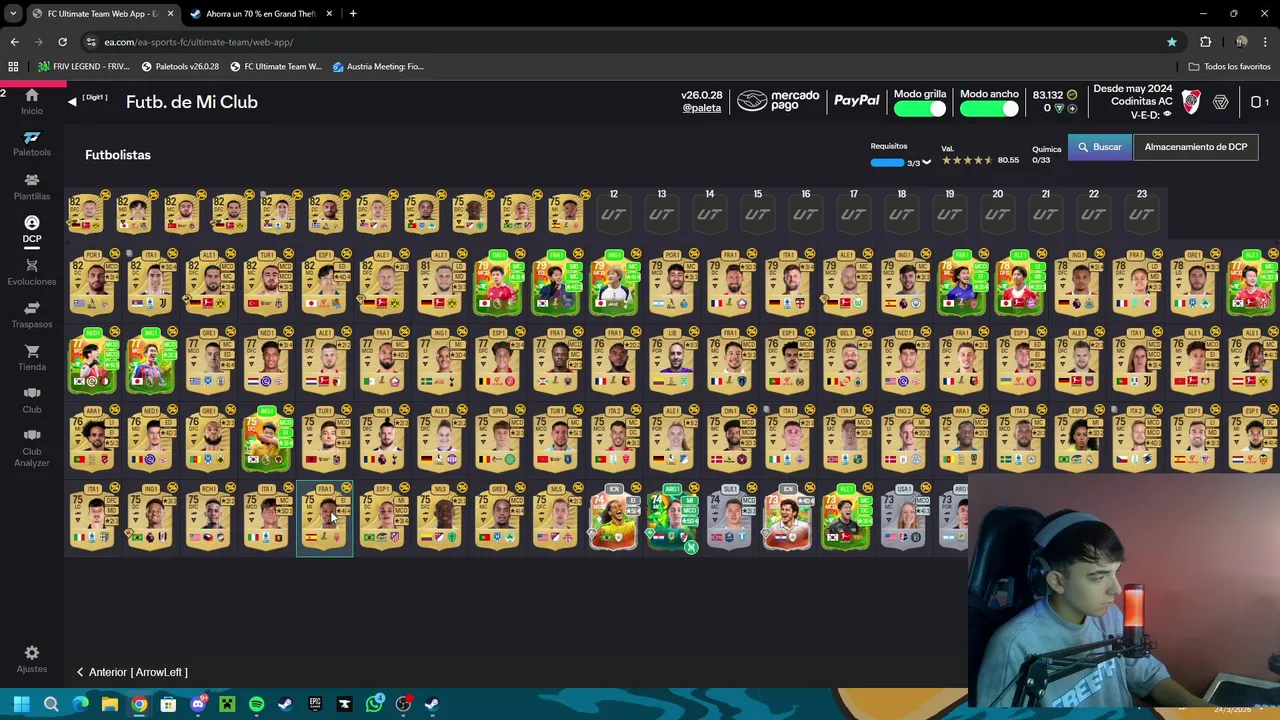Open FRIV LEGEND bookmark

[84, 66]
